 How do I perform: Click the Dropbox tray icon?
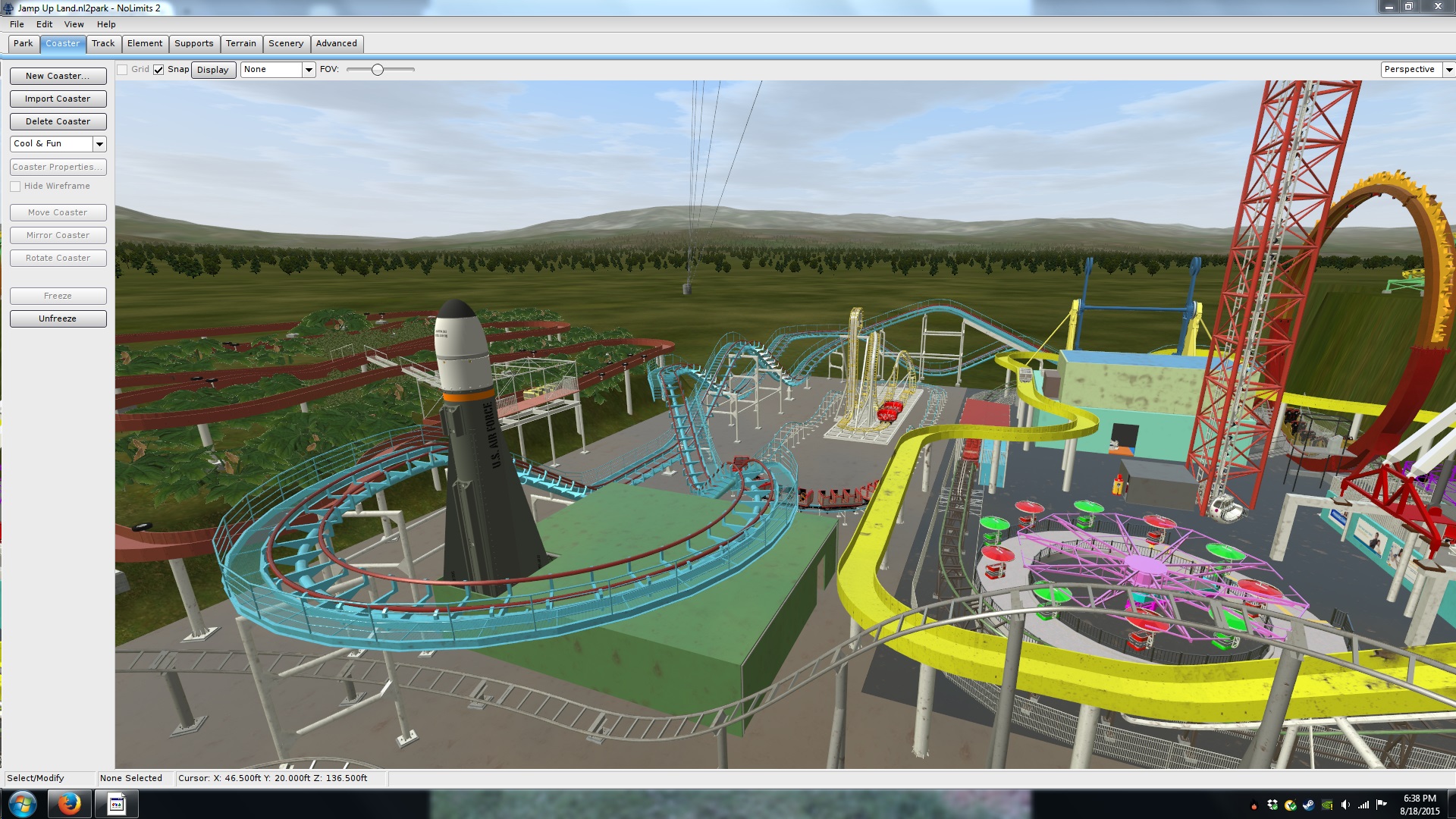point(1272,805)
